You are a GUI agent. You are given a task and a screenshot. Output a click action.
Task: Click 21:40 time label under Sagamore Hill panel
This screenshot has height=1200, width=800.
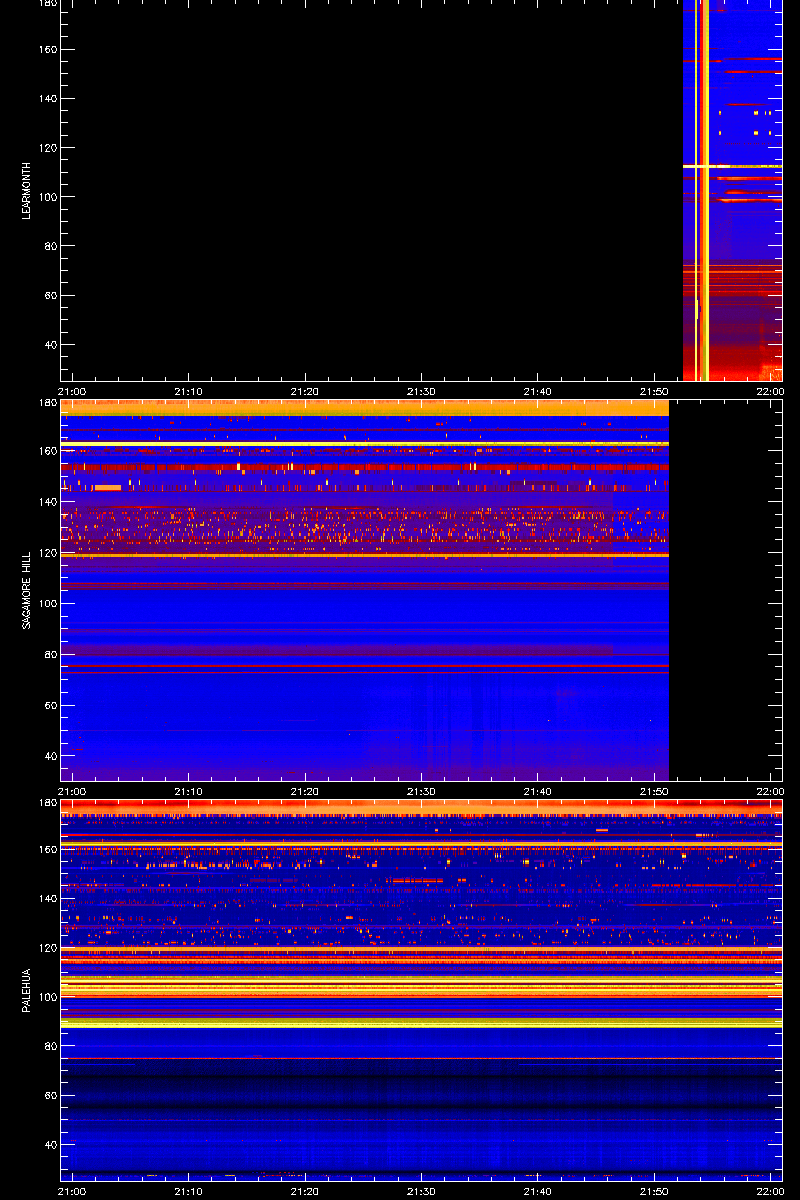pos(538,791)
